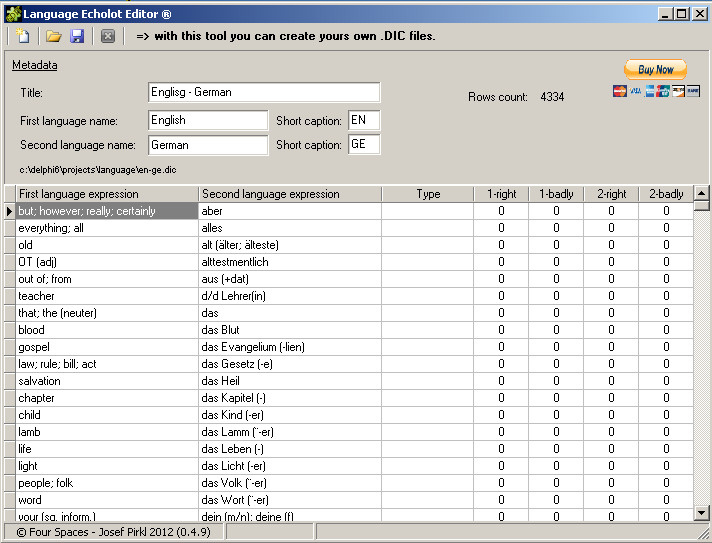
Task: Select the 'das Evangelium (-lien)' cell
Action: coord(290,347)
